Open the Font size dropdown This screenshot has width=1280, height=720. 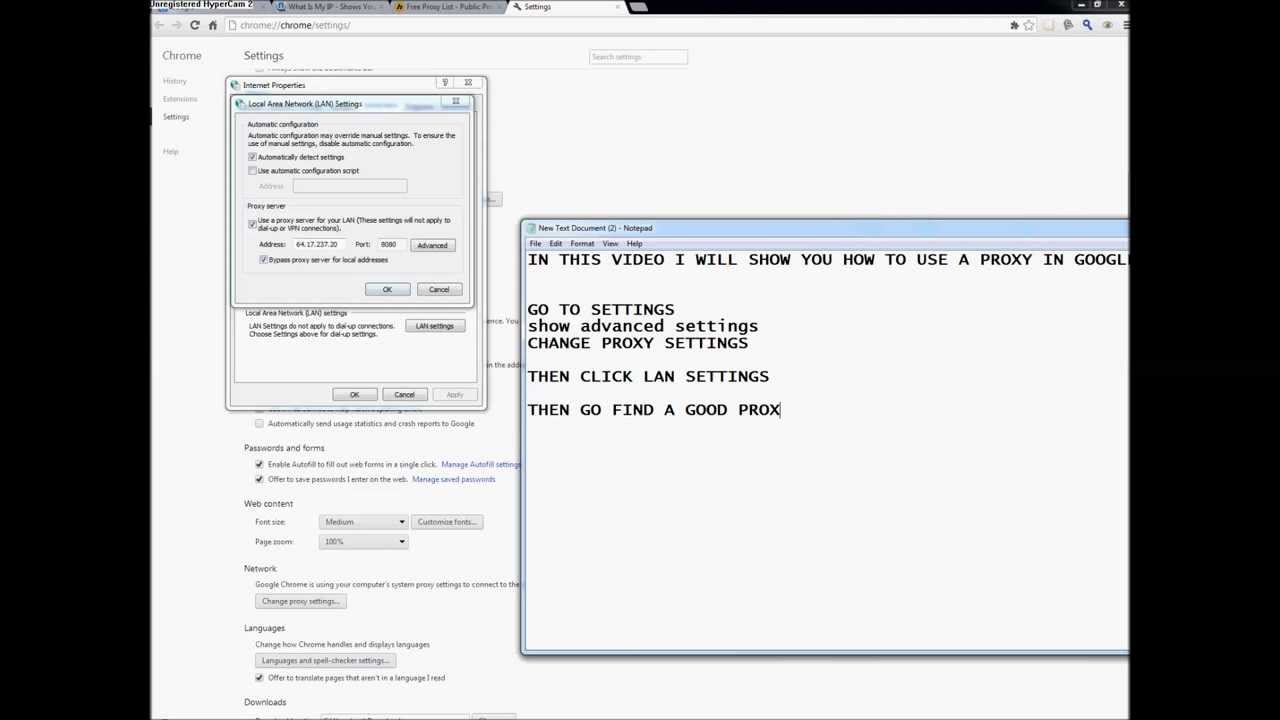[363, 522]
